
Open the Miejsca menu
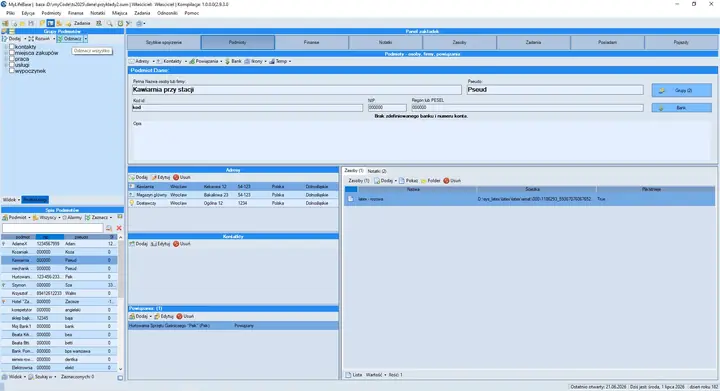[x=119, y=13]
